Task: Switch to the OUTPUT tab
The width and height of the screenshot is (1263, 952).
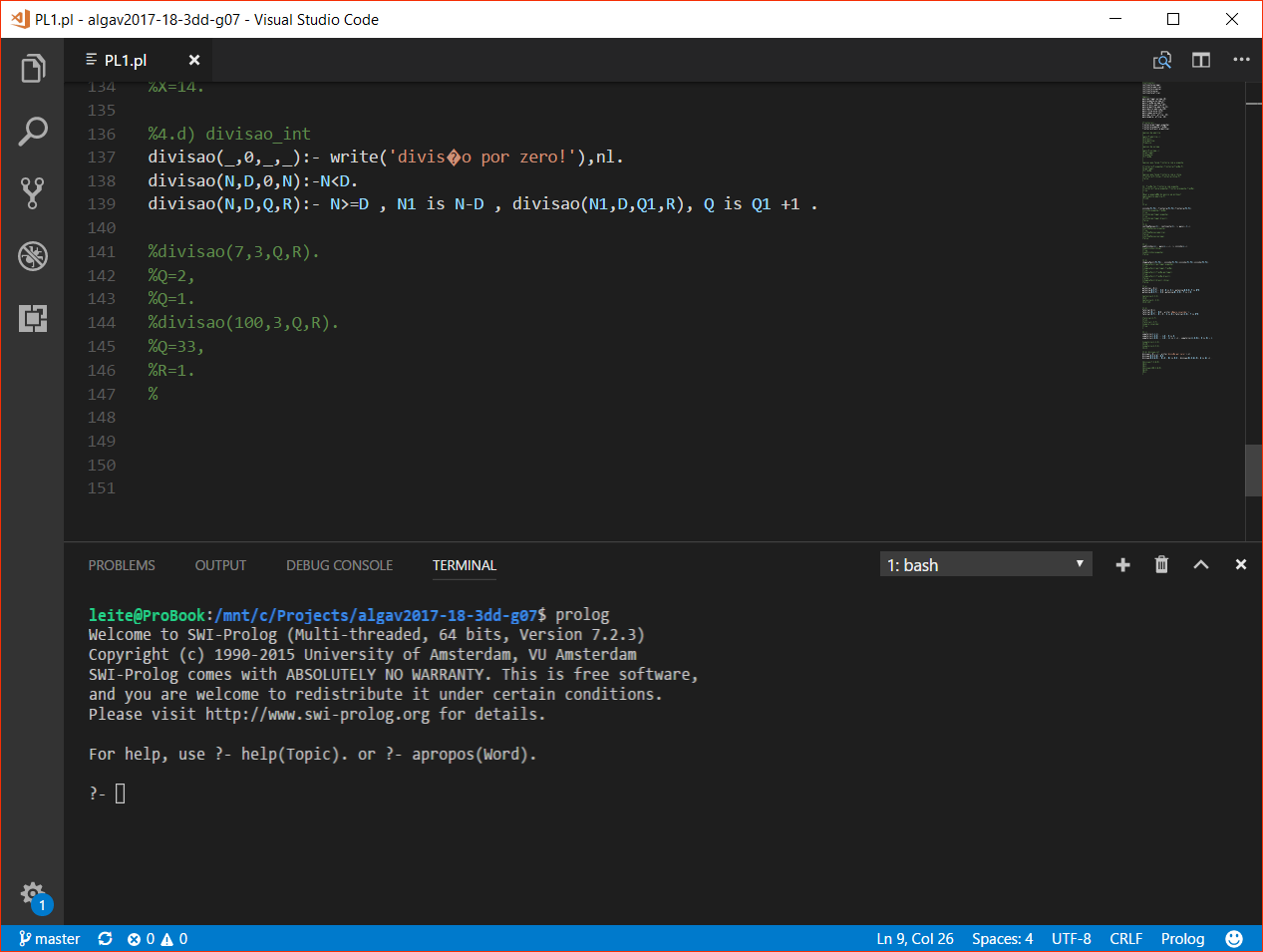Action: [x=220, y=565]
